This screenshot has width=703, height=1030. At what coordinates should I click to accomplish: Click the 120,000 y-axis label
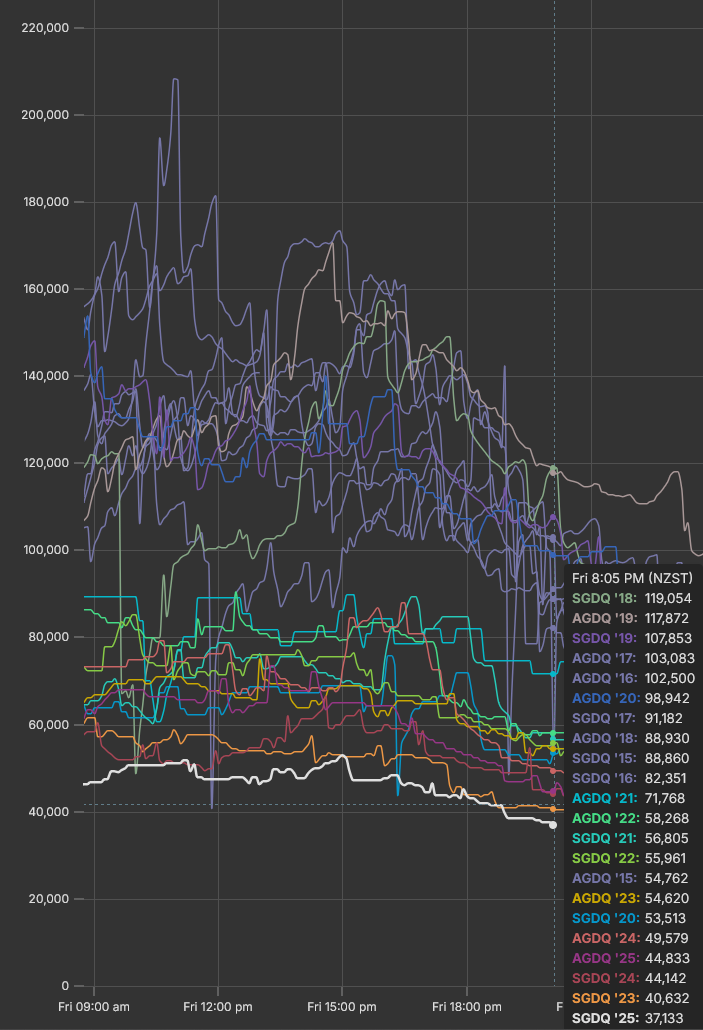click(x=46, y=463)
